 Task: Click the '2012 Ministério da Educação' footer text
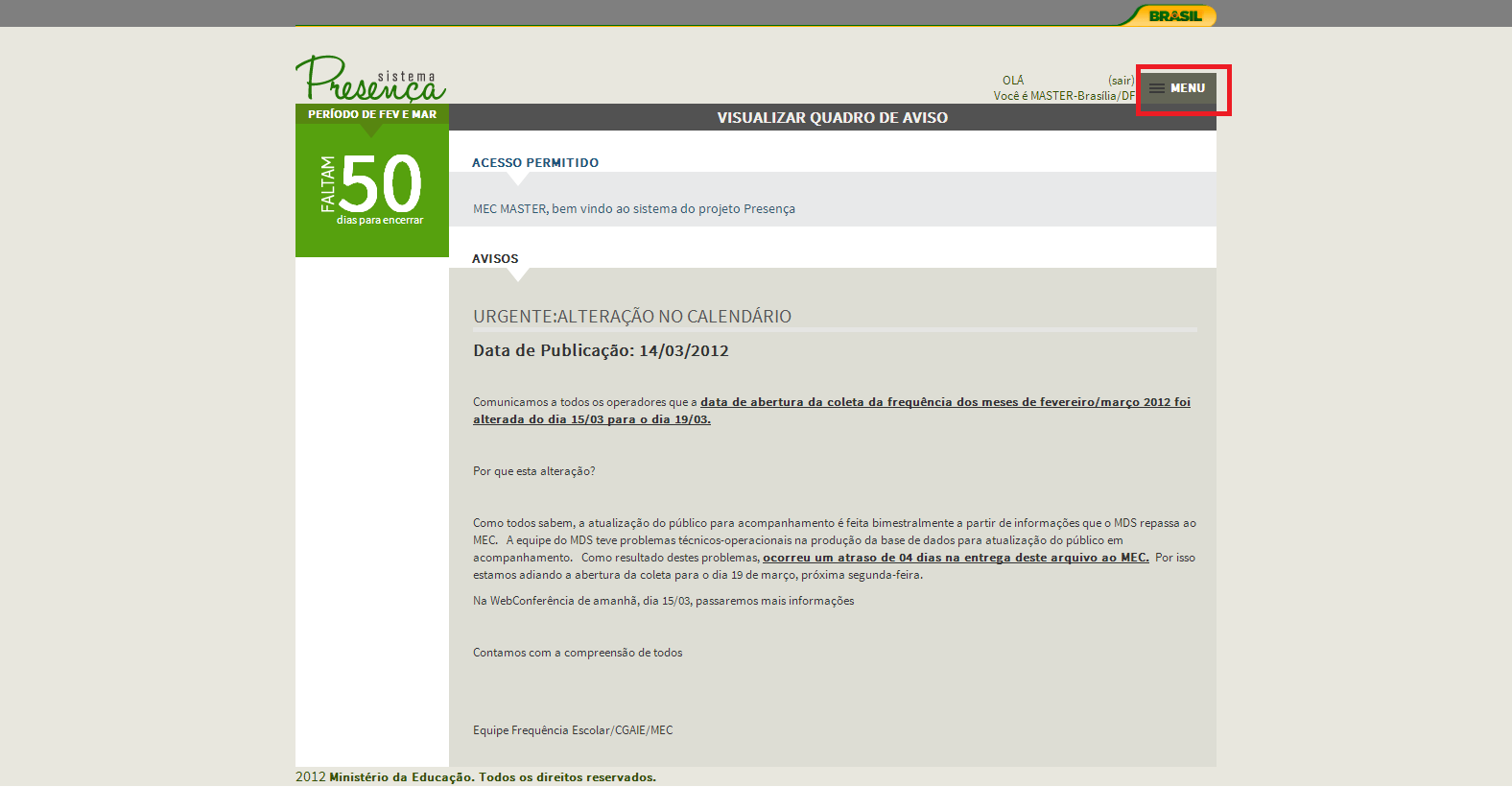pyautogui.click(x=476, y=777)
